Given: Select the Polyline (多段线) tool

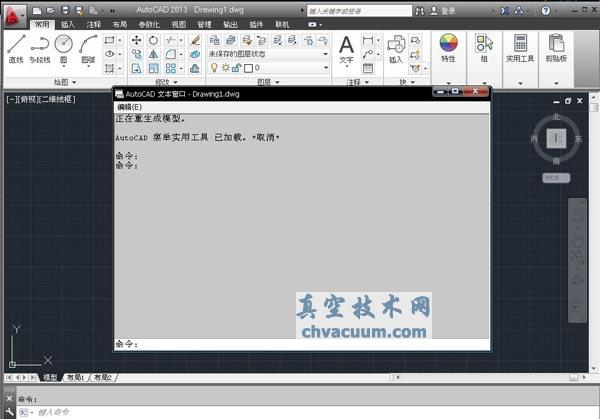Looking at the screenshot, I should click(x=40, y=47).
